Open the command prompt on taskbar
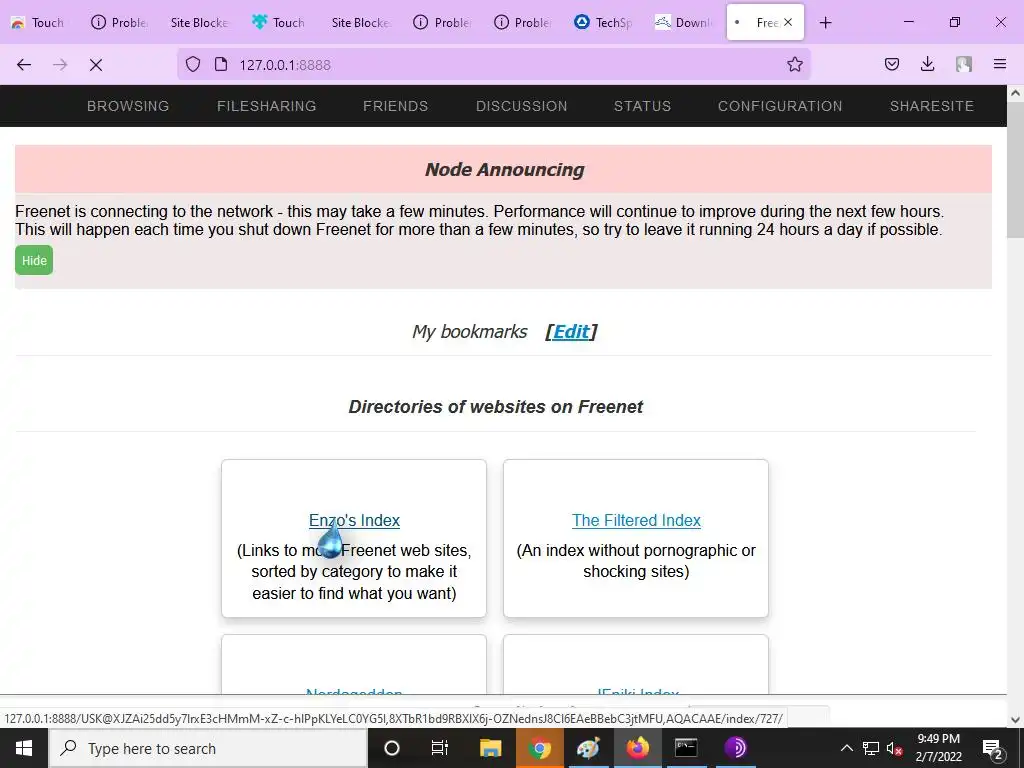1024x768 pixels. (686, 748)
